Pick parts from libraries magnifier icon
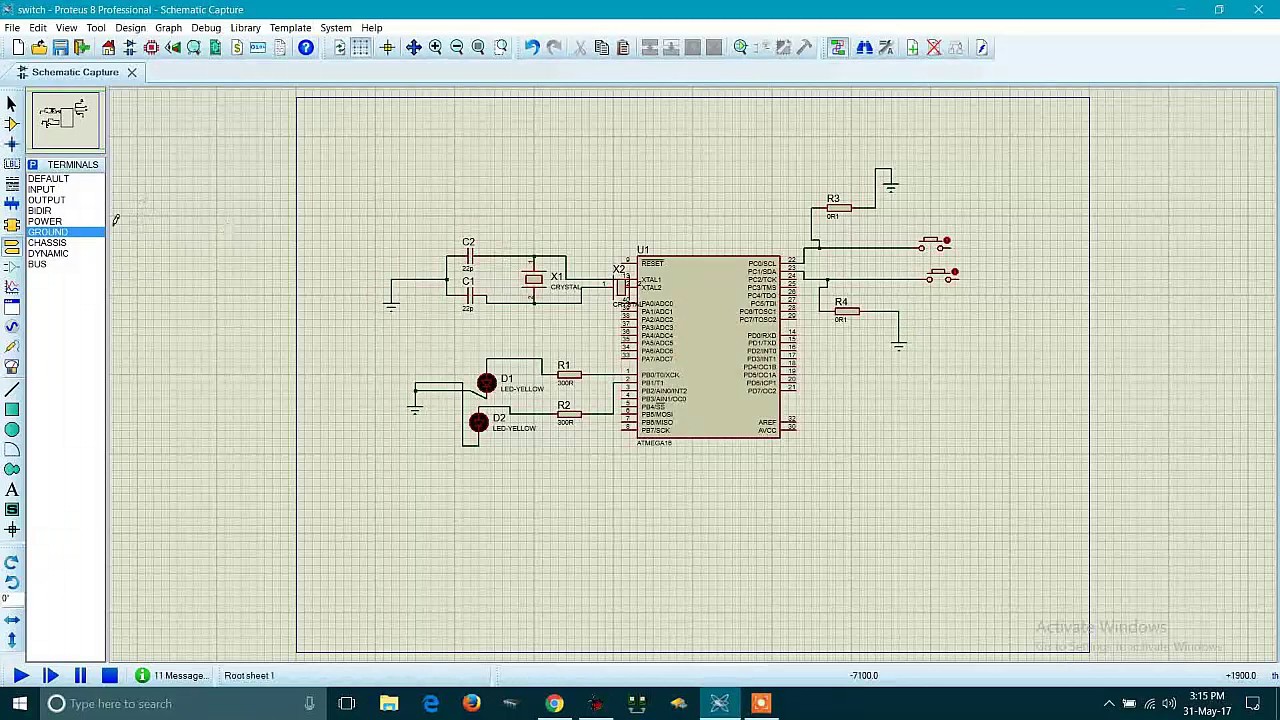The width and height of the screenshot is (1280, 720). point(740,47)
